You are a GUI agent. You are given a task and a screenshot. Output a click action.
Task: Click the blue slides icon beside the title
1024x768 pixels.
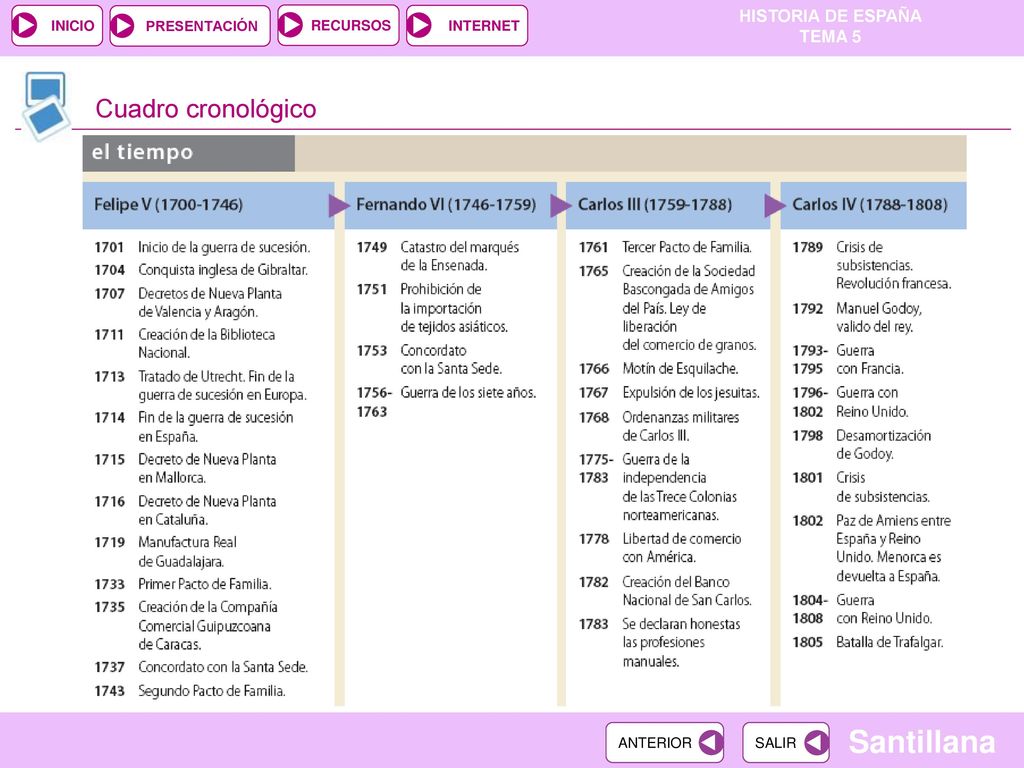45,106
